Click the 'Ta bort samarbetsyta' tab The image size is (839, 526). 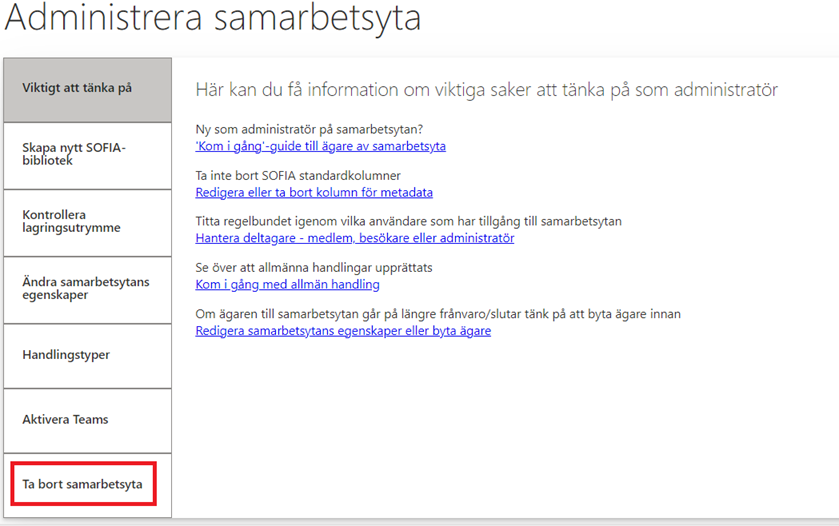click(x=83, y=484)
